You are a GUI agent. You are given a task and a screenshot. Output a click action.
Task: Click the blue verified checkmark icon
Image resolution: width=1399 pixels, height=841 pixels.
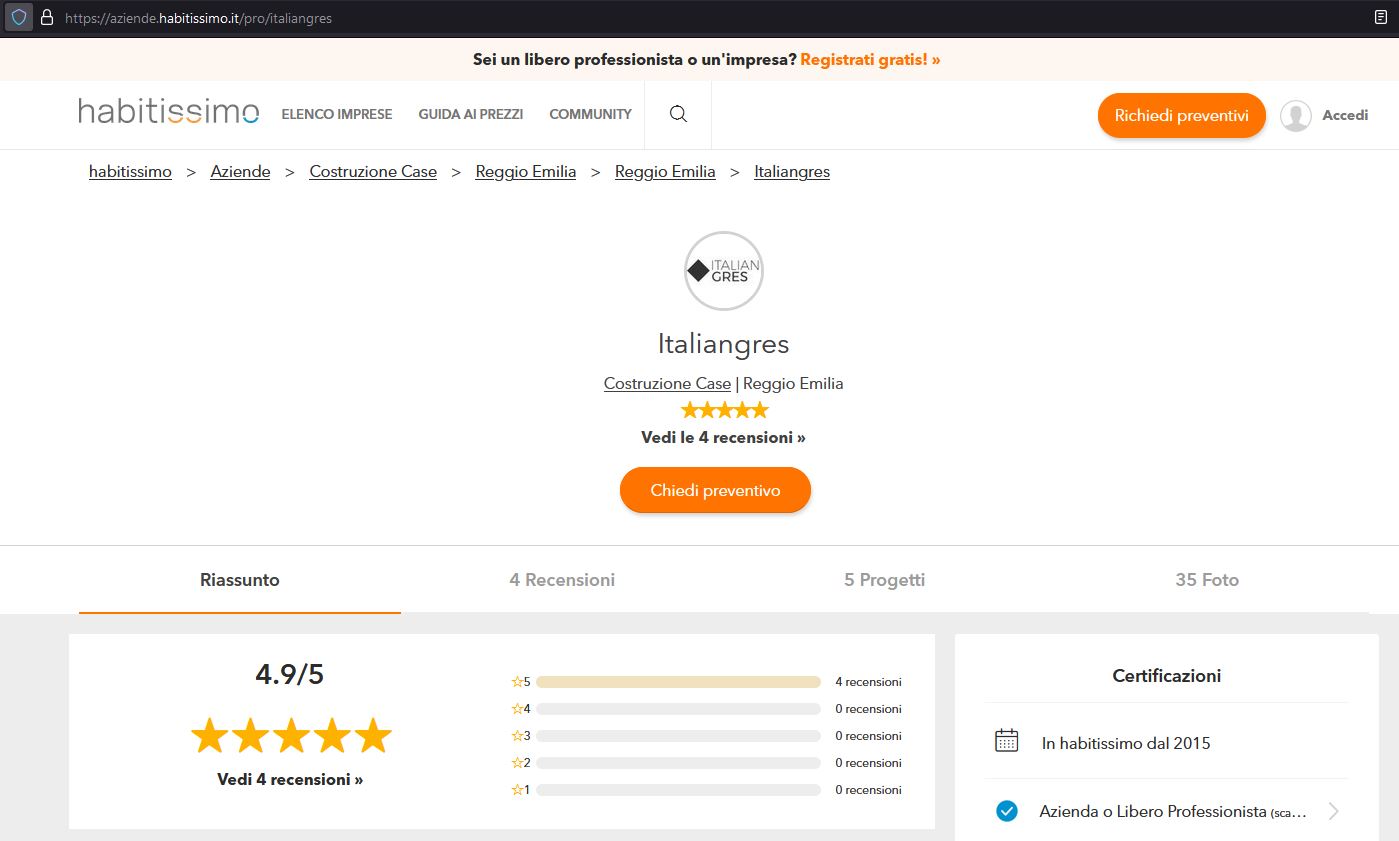pyautogui.click(x=1007, y=811)
